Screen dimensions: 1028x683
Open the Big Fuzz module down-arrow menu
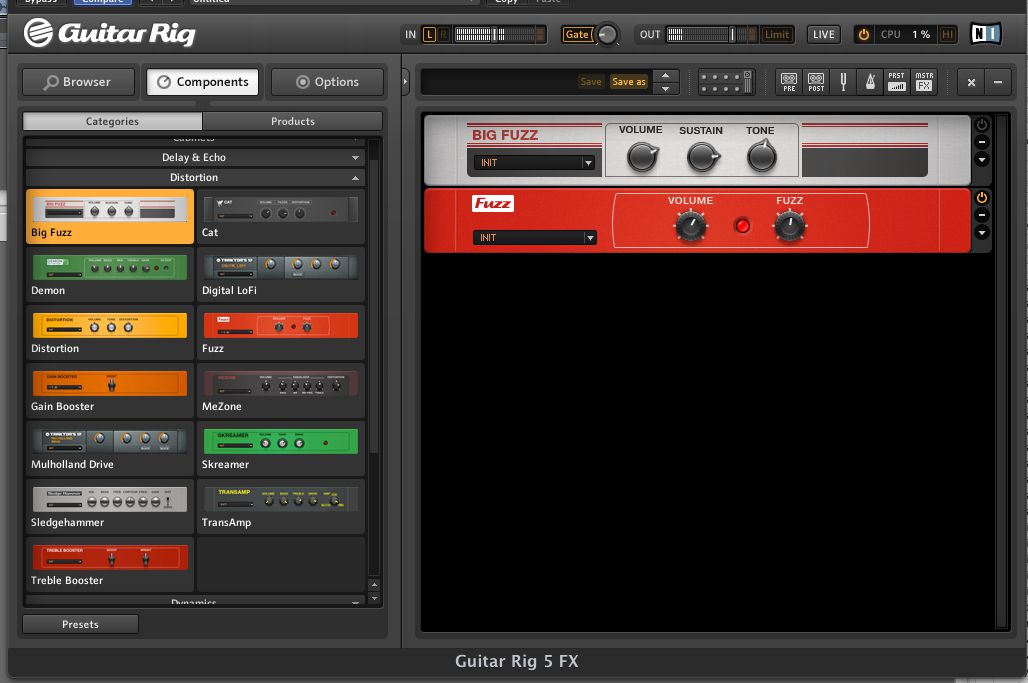[x=981, y=159]
